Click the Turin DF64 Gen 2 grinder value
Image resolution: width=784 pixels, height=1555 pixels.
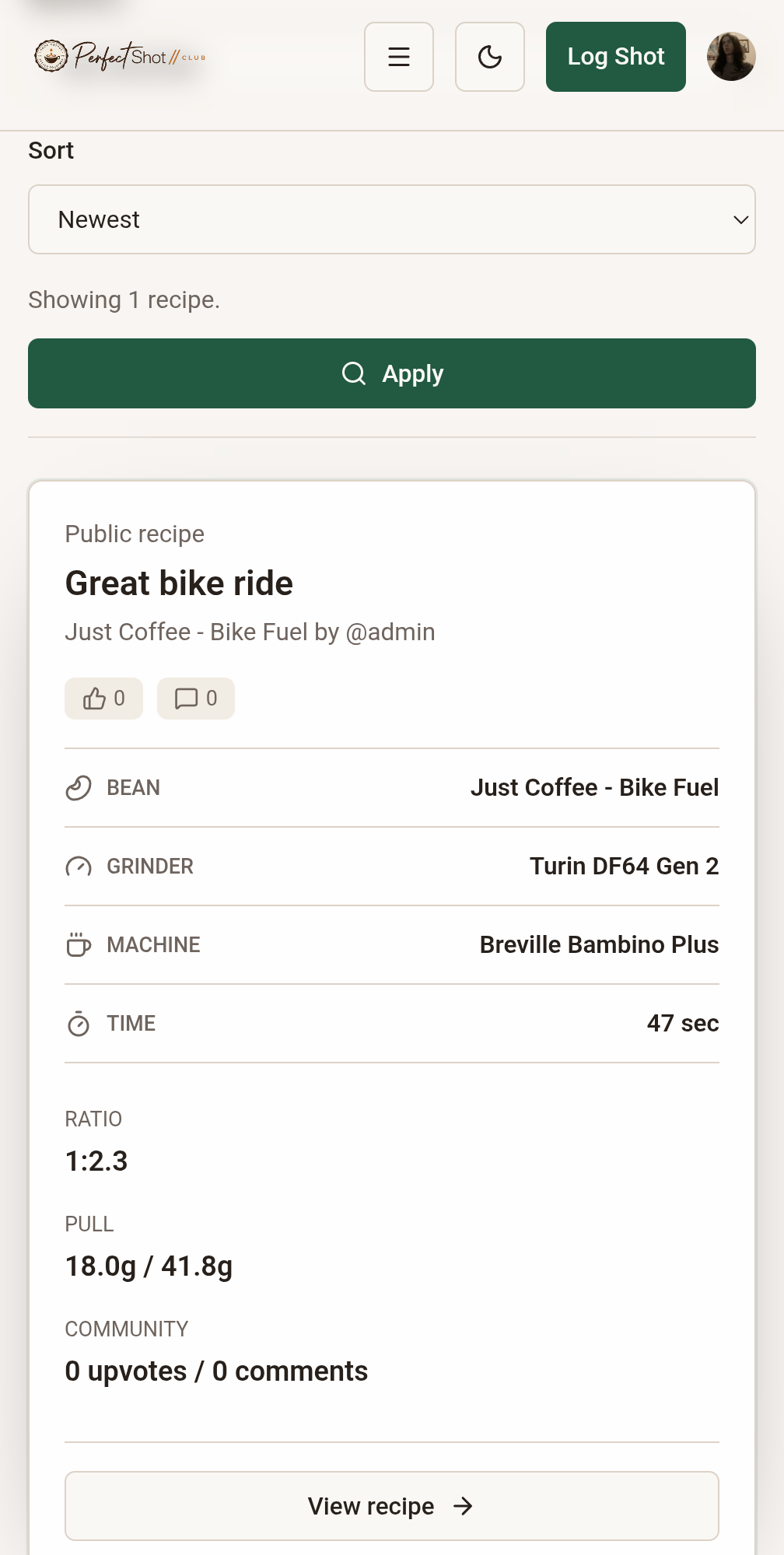point(625,866)
